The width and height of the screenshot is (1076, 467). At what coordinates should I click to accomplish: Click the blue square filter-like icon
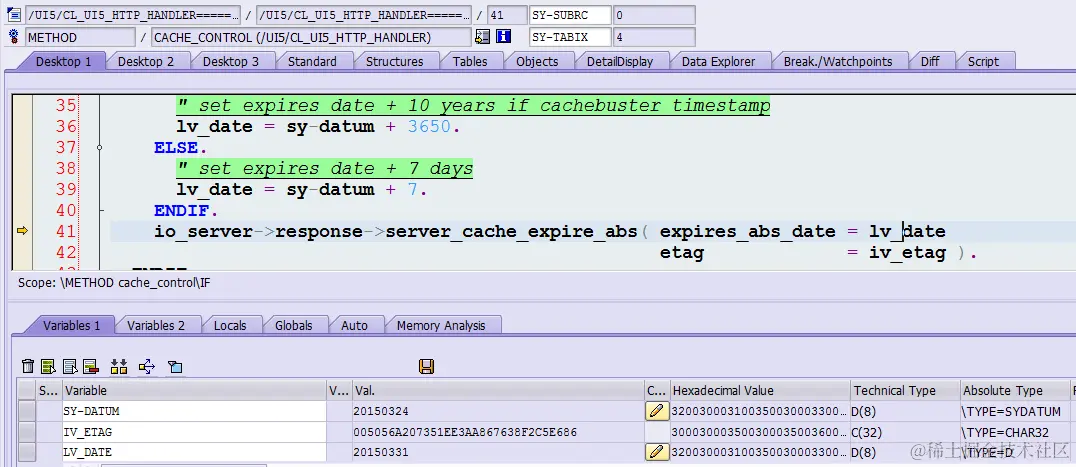coord(175,367)
